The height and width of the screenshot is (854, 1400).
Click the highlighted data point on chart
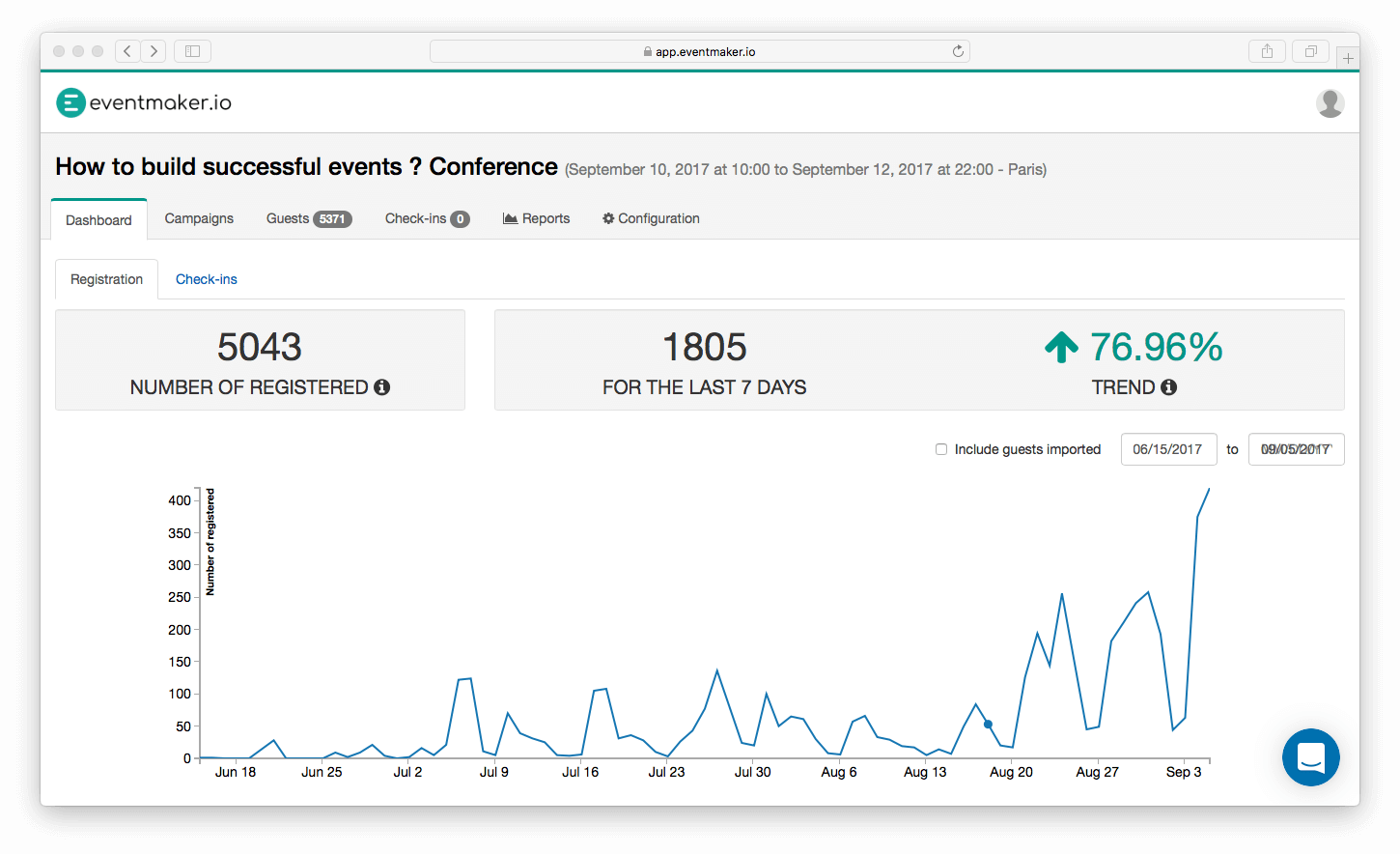[x=988, y=725]
